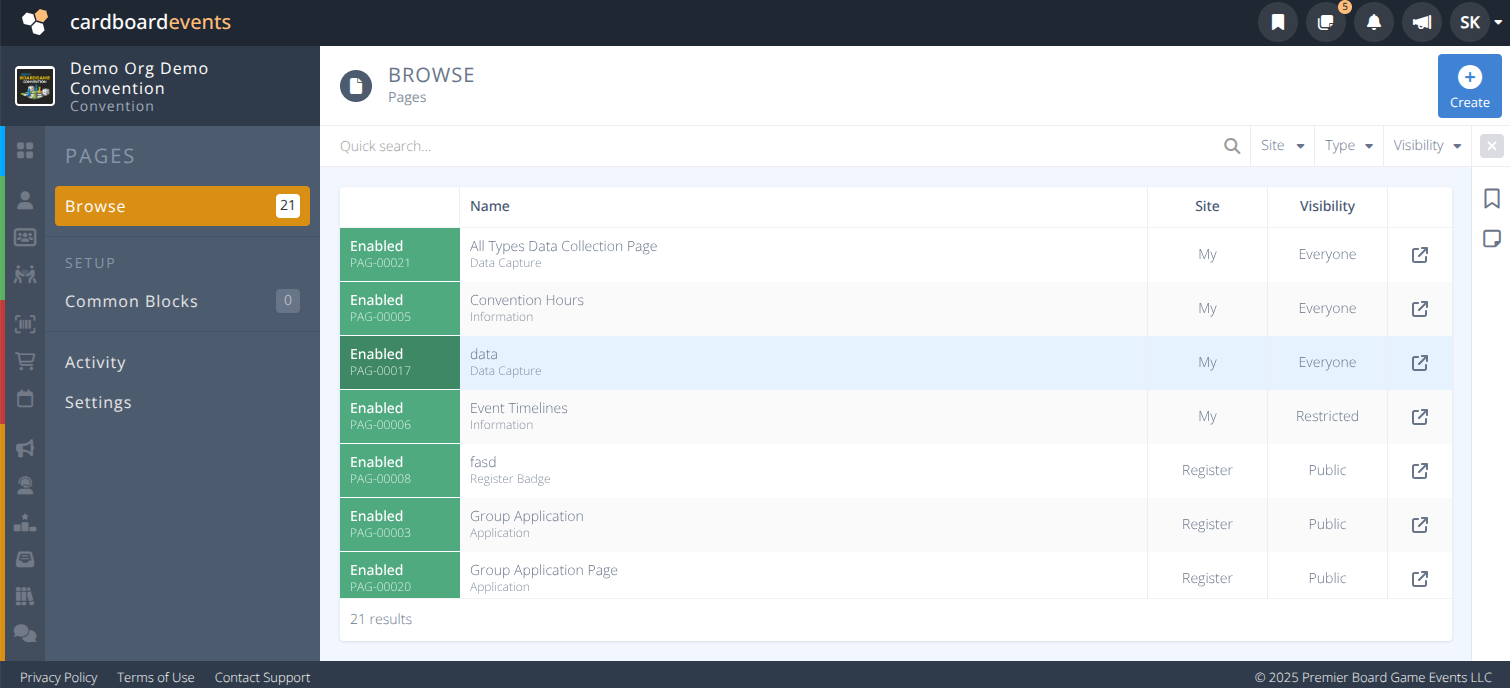Open notifications via the bell icon
The image size is (1510, 688).
[1373, 21]
